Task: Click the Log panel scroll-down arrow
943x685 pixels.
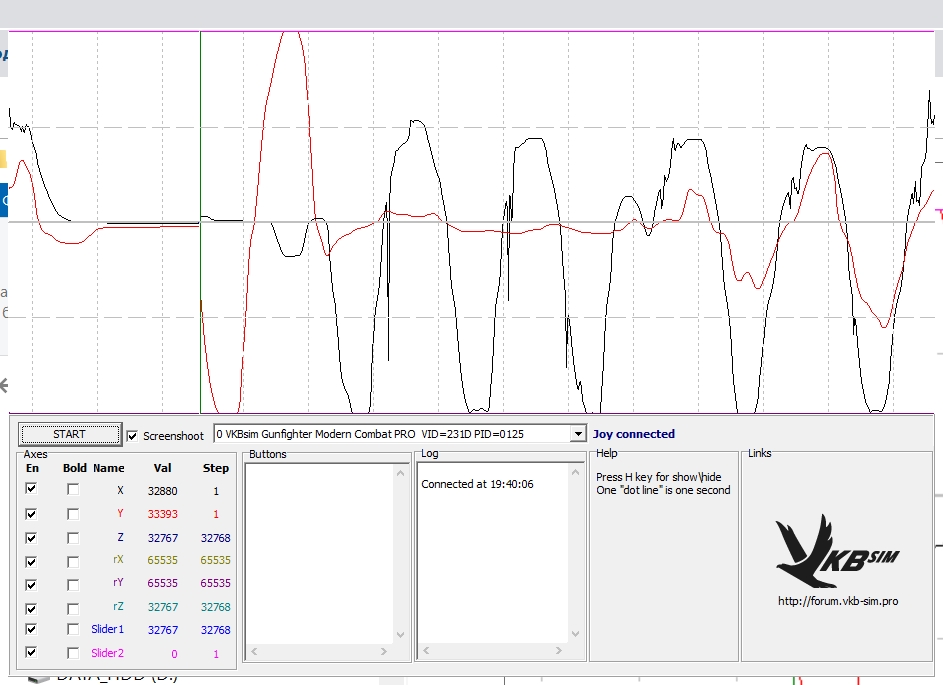Action: tap(575, 634)
